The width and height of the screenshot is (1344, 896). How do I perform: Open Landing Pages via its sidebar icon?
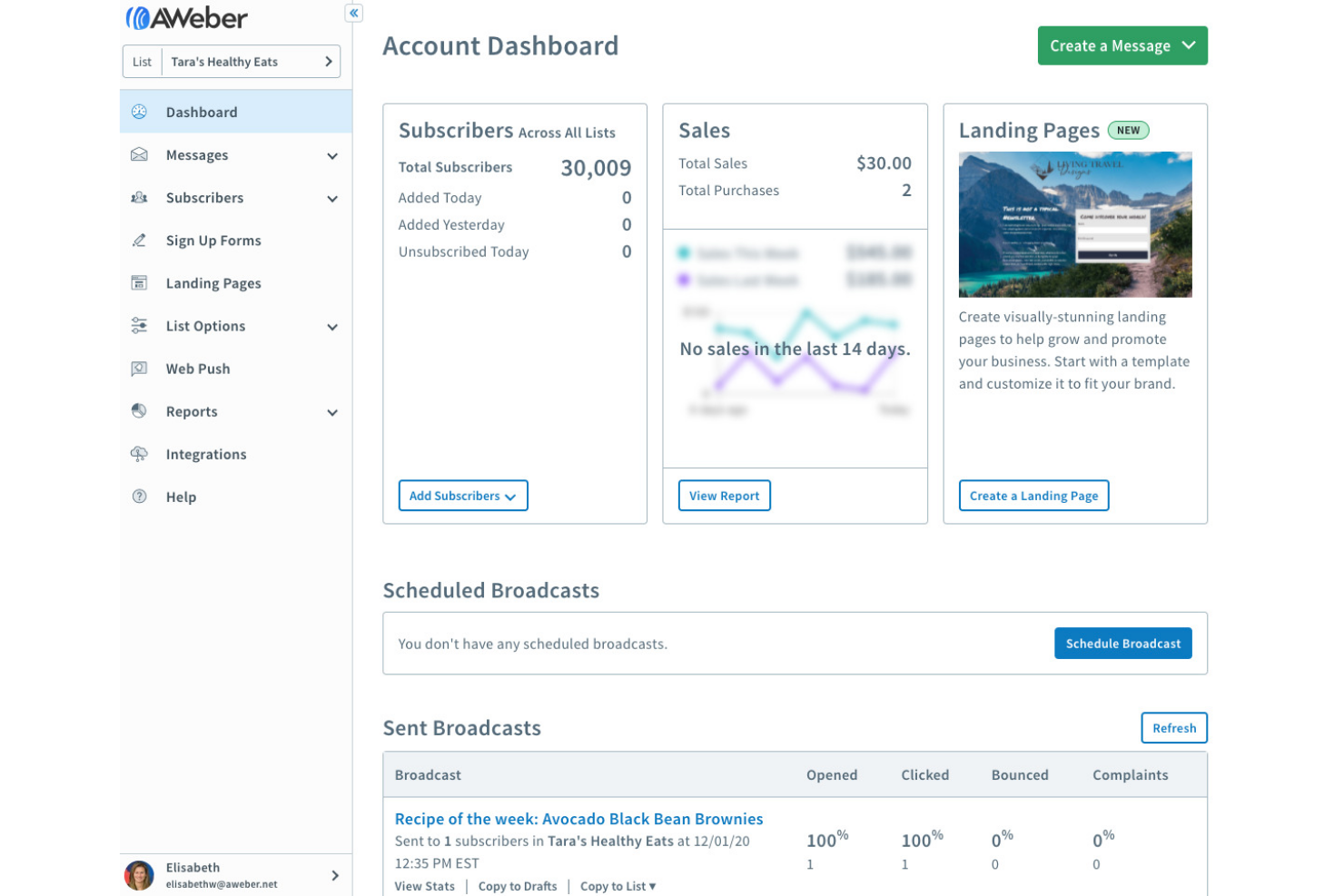pos(139,282)
